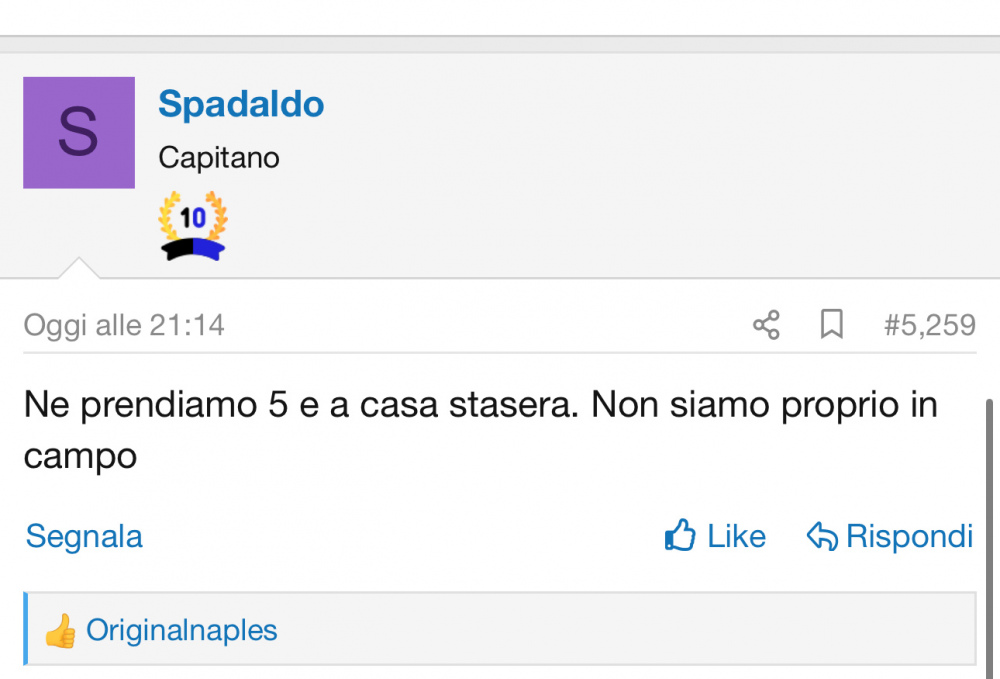Click the thumbs-up icon next to Like
This screenshot has width=1000, height=679.
tap(680, 535)
